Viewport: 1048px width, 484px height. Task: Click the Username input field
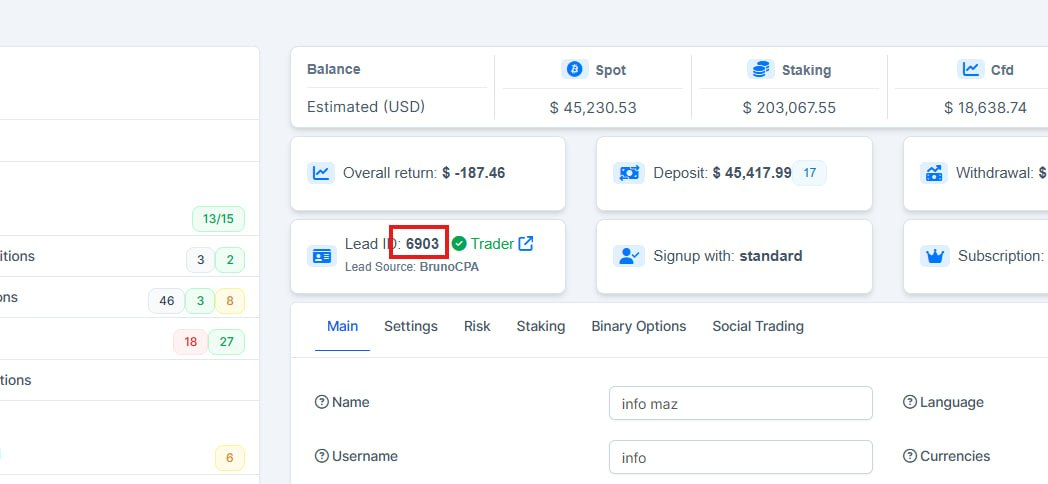tap(741, 457)
